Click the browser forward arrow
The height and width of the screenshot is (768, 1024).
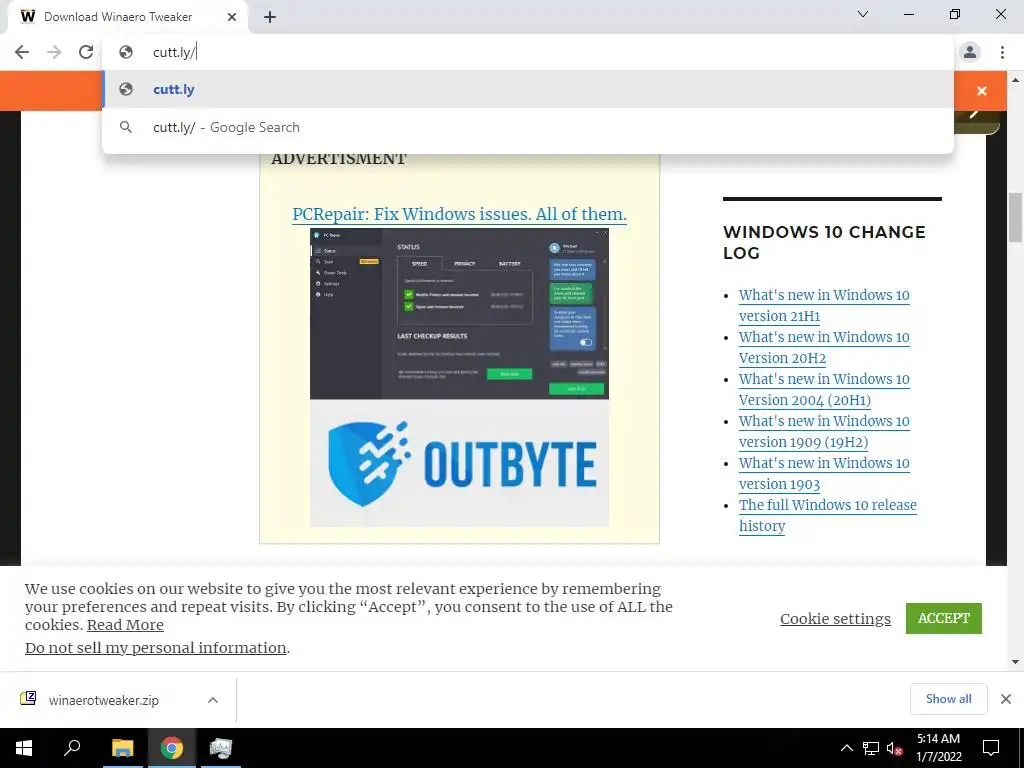click(54, 52)
